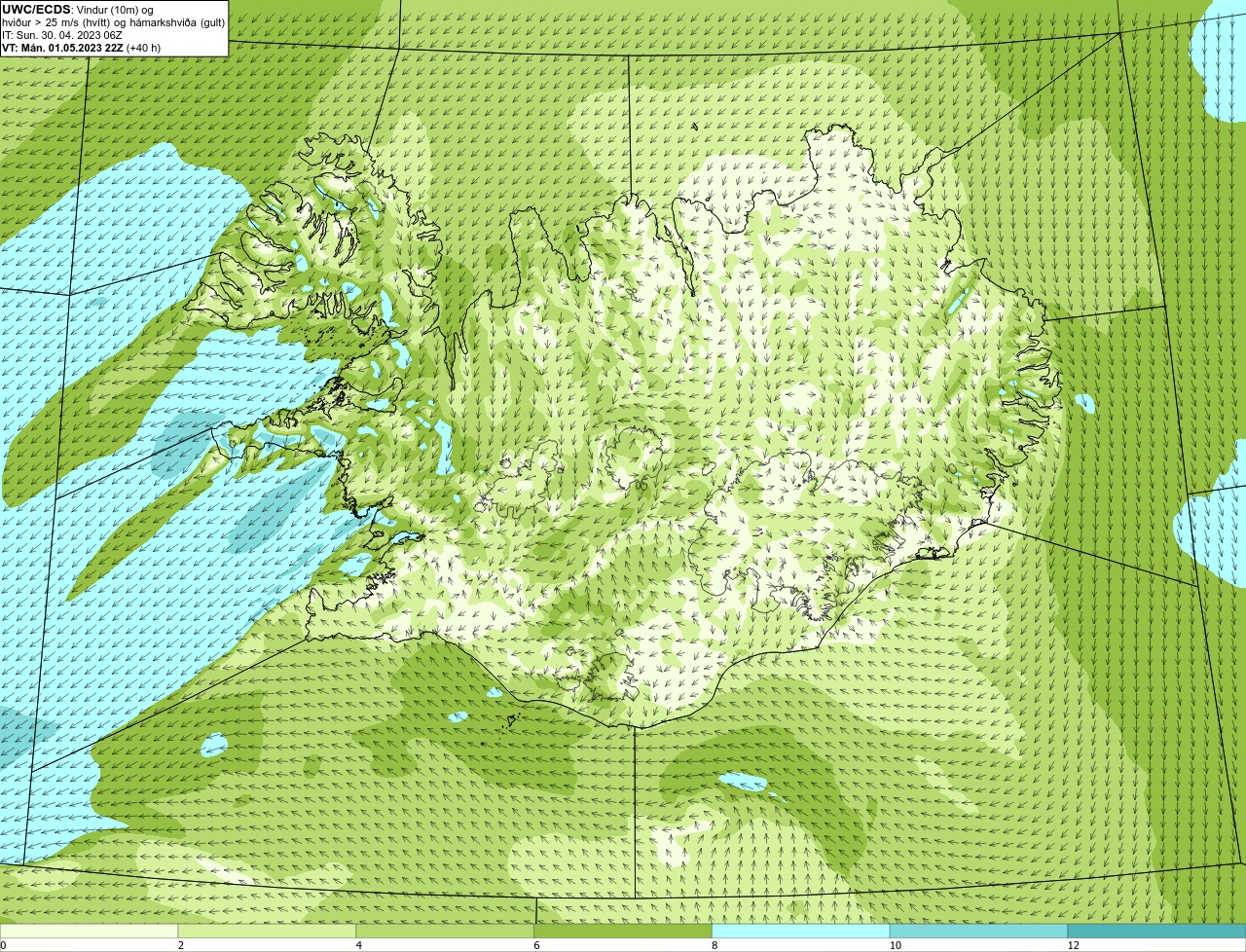Click the scale tick label "0"
1246x952 pixels.
tap(3, 945)
